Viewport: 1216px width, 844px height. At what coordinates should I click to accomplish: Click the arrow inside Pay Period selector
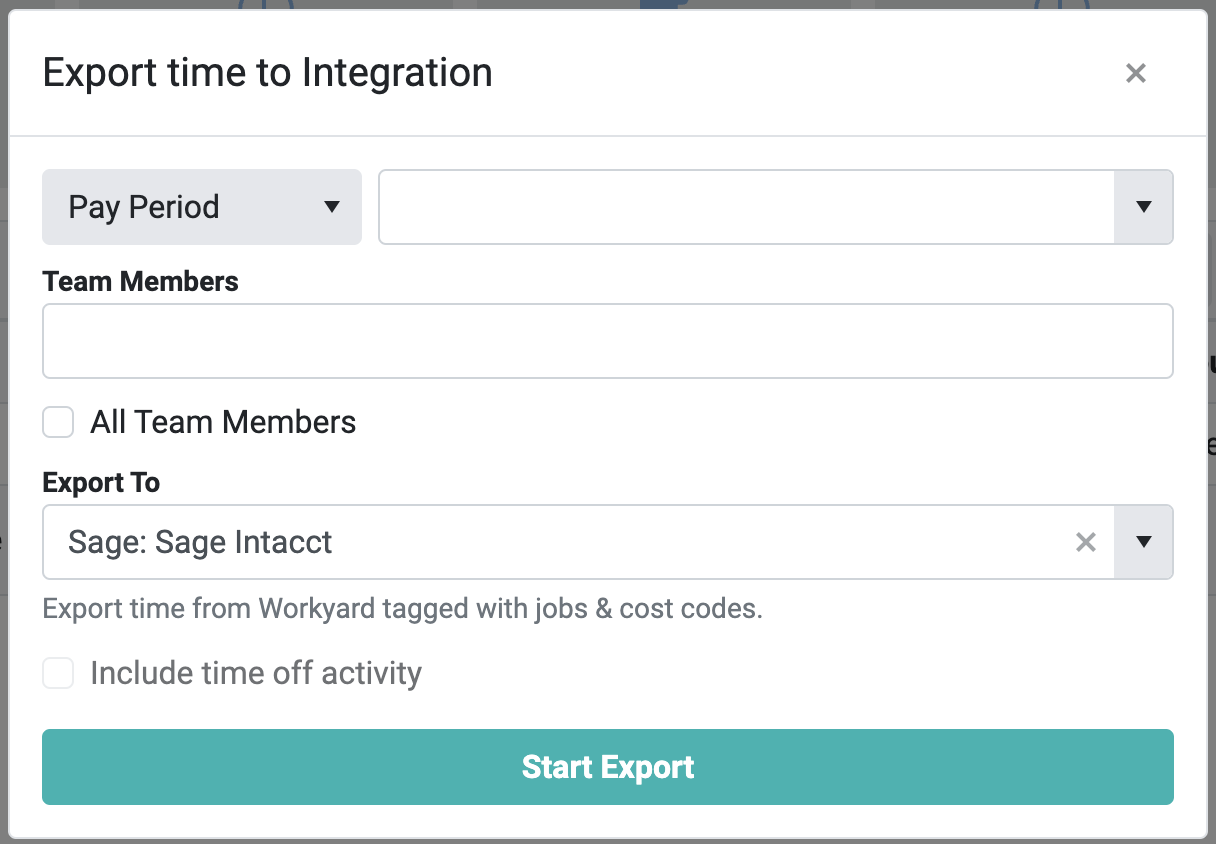pyautogui.click(x=332, y=207)
